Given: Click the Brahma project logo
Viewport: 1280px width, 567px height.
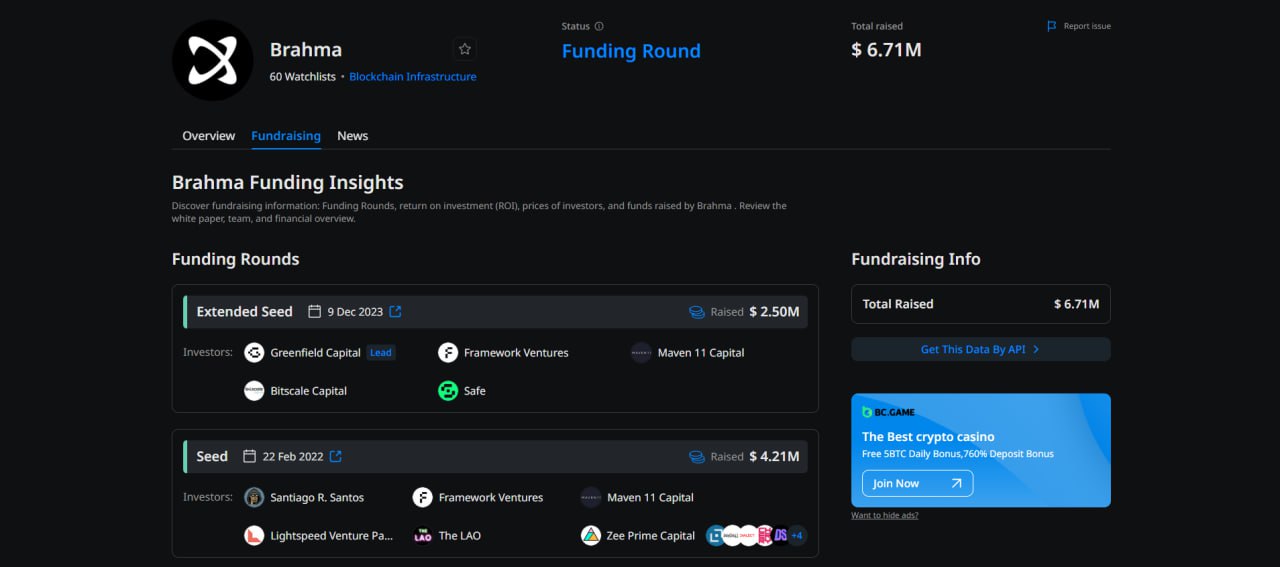Looking at the screenshot, I should [x=212, y=60].
